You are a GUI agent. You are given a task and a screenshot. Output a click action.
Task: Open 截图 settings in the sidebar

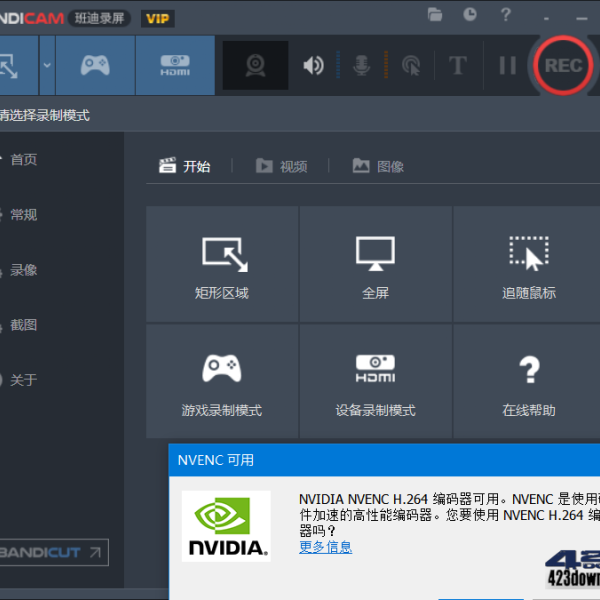pos(23,325)
